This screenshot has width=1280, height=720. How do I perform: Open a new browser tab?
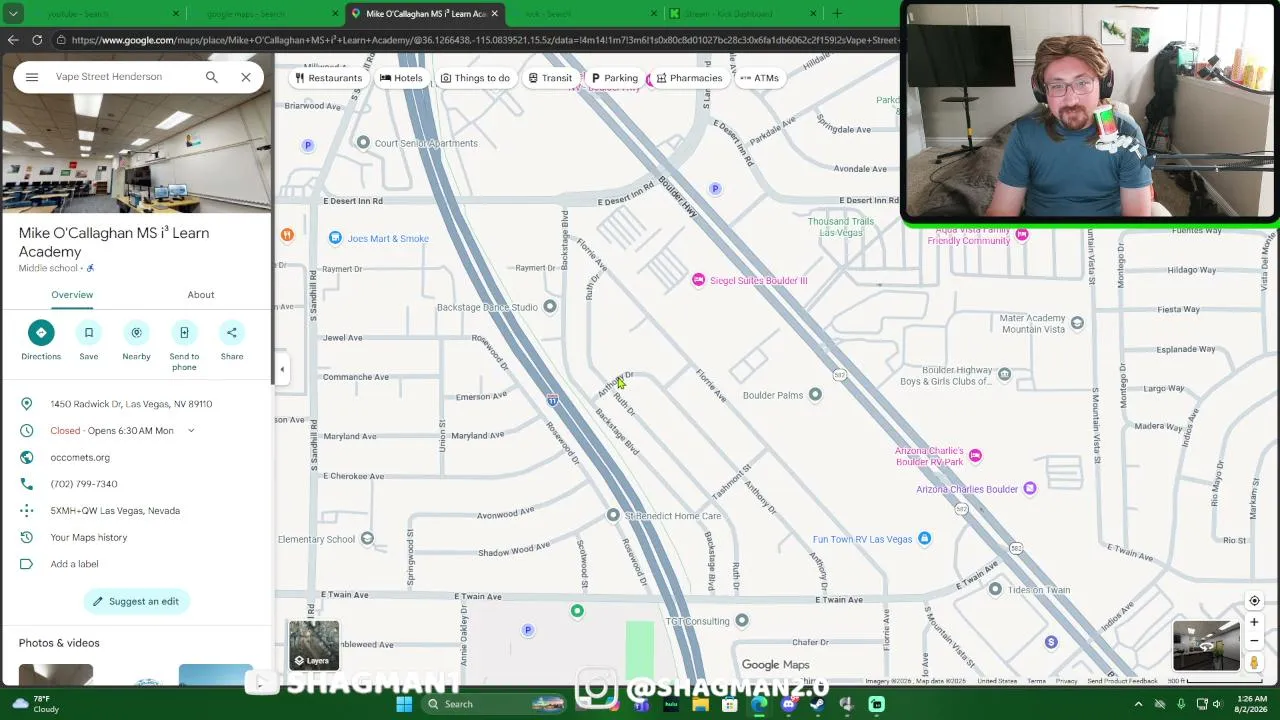coord(837,14)
